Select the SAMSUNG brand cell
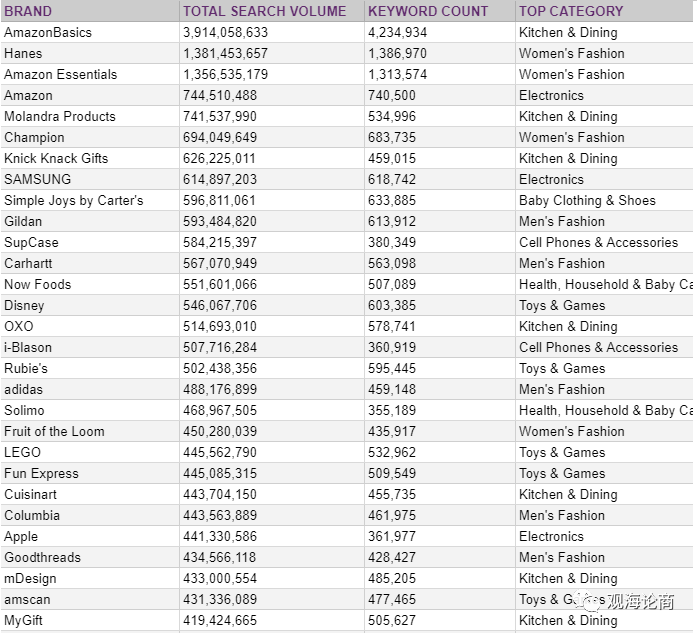The image size is (697, 635). tap(90, 180)
